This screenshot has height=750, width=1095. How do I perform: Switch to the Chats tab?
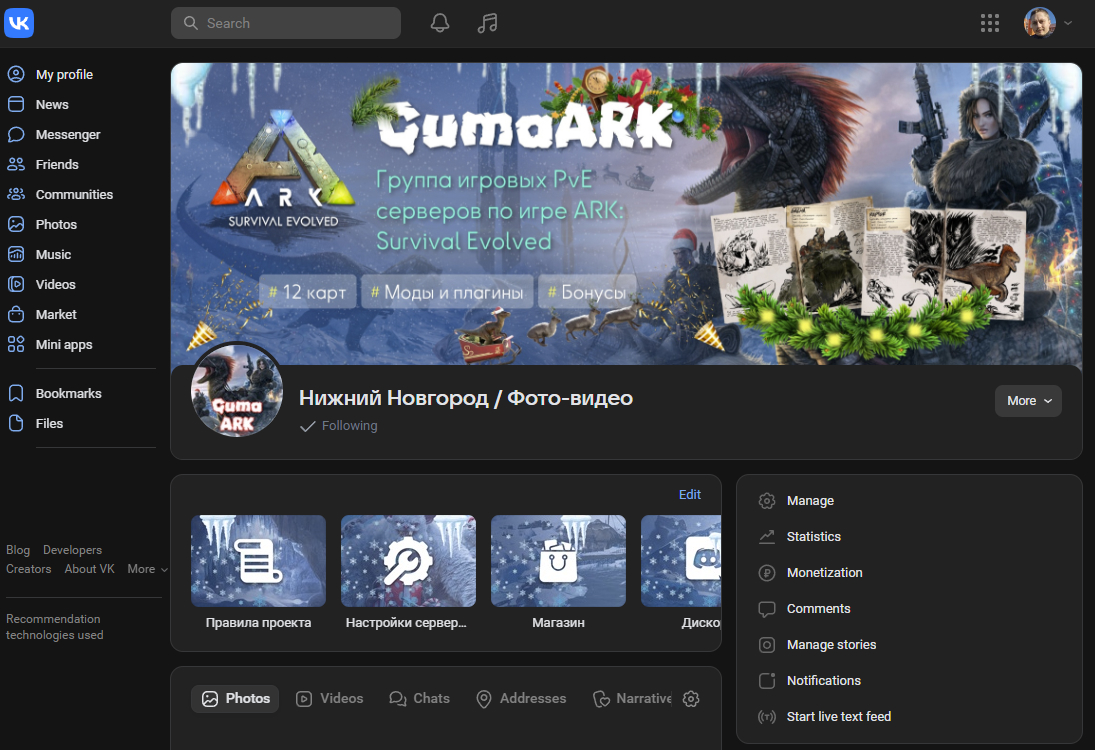pos(420,698)
